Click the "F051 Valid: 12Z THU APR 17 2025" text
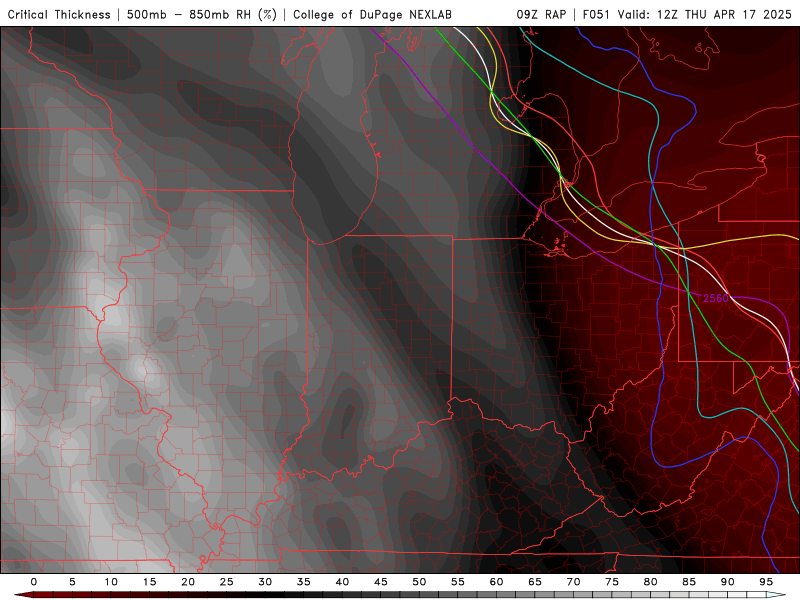The height and width of the screenshot is (600, 800). (687, 14)
